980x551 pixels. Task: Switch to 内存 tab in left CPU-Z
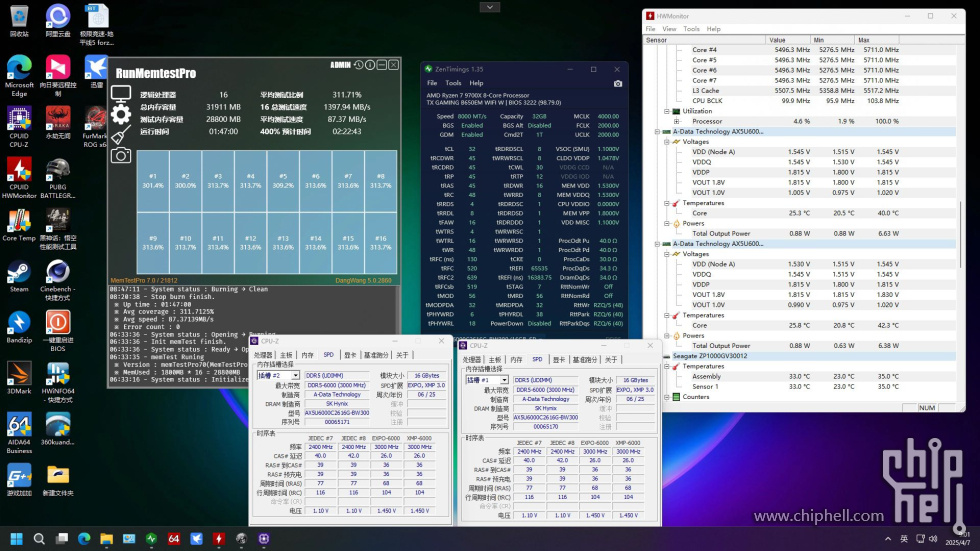coord(308,355)
